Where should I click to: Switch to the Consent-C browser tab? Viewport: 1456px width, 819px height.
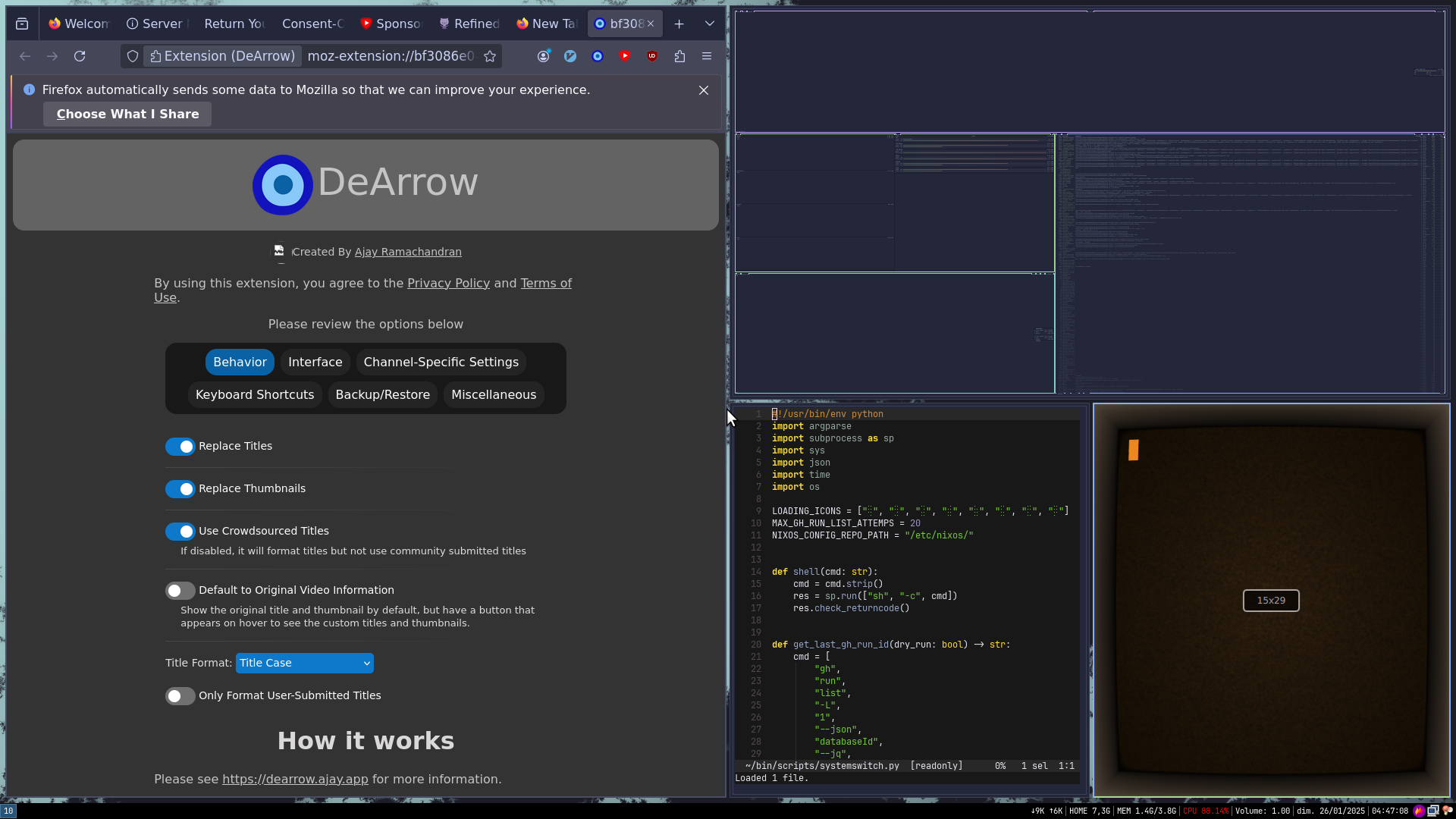pos(312,24)
